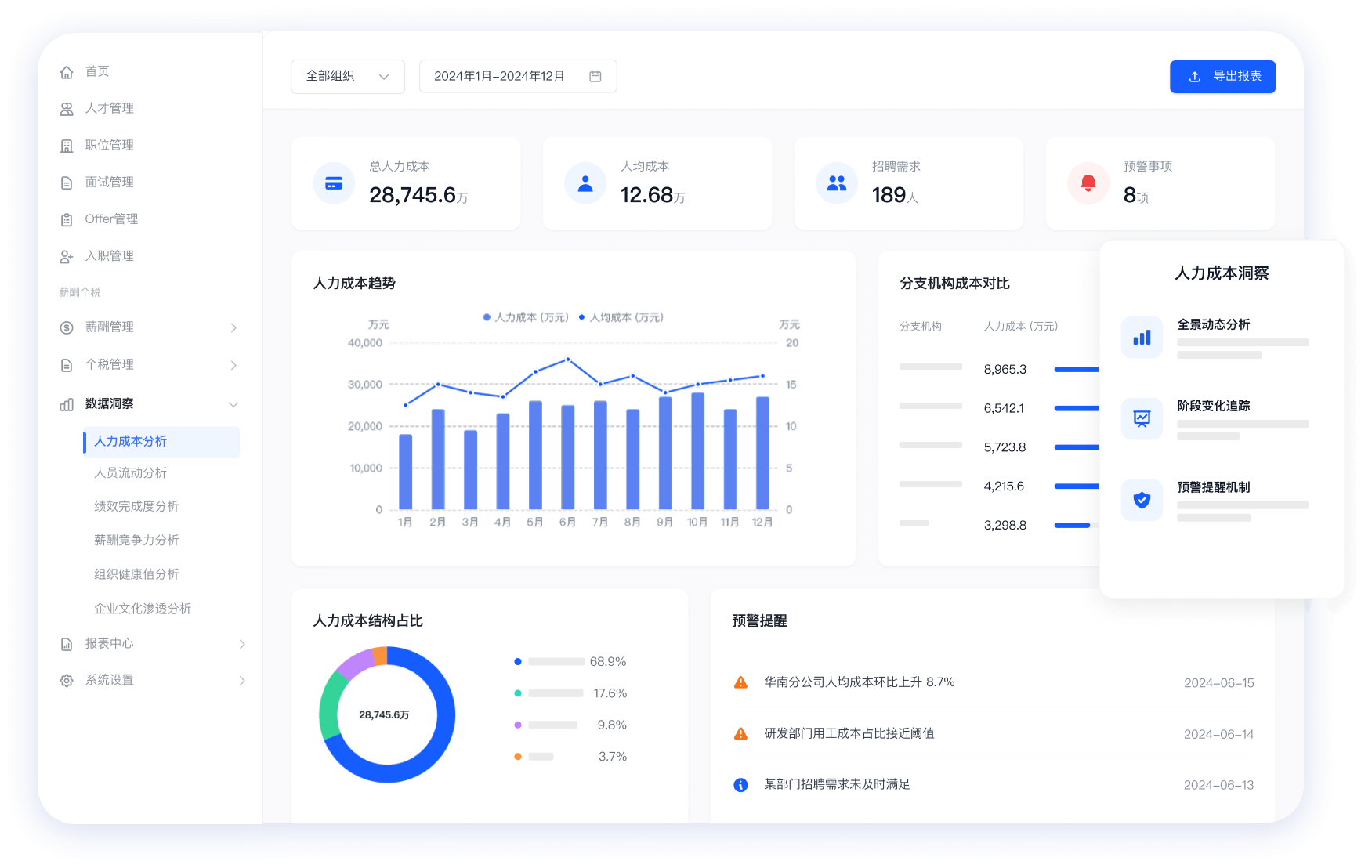Click the warning triangle beside 华南分公司人均成本环比上升
This screenshot has height=868, width=1372.
[x=740, y=682]
